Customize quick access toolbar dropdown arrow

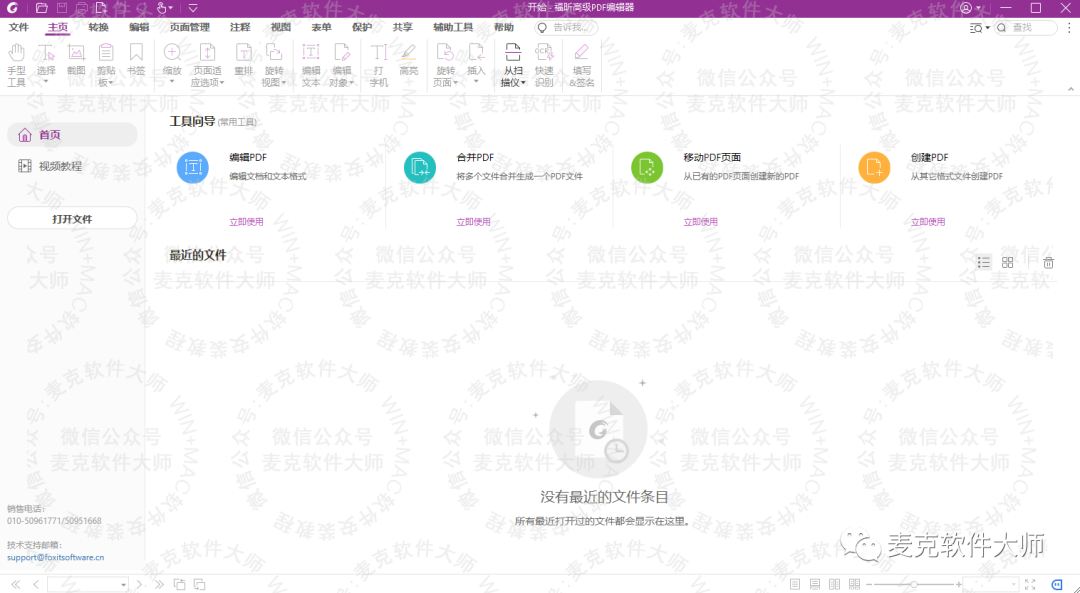pyautogui.click(x=193, y=8)
